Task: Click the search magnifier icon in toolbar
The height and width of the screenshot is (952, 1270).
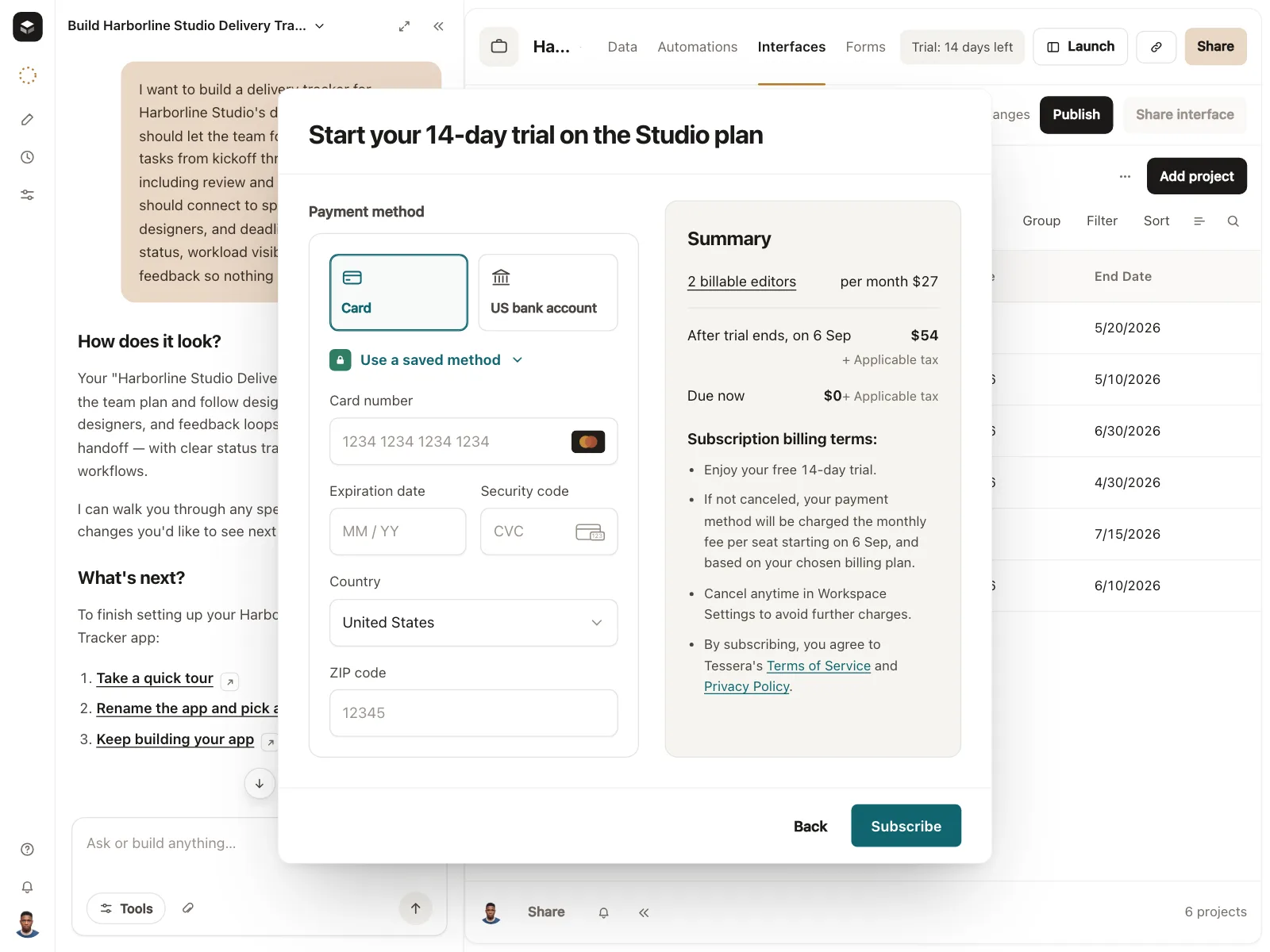Action: [1233, 221]
